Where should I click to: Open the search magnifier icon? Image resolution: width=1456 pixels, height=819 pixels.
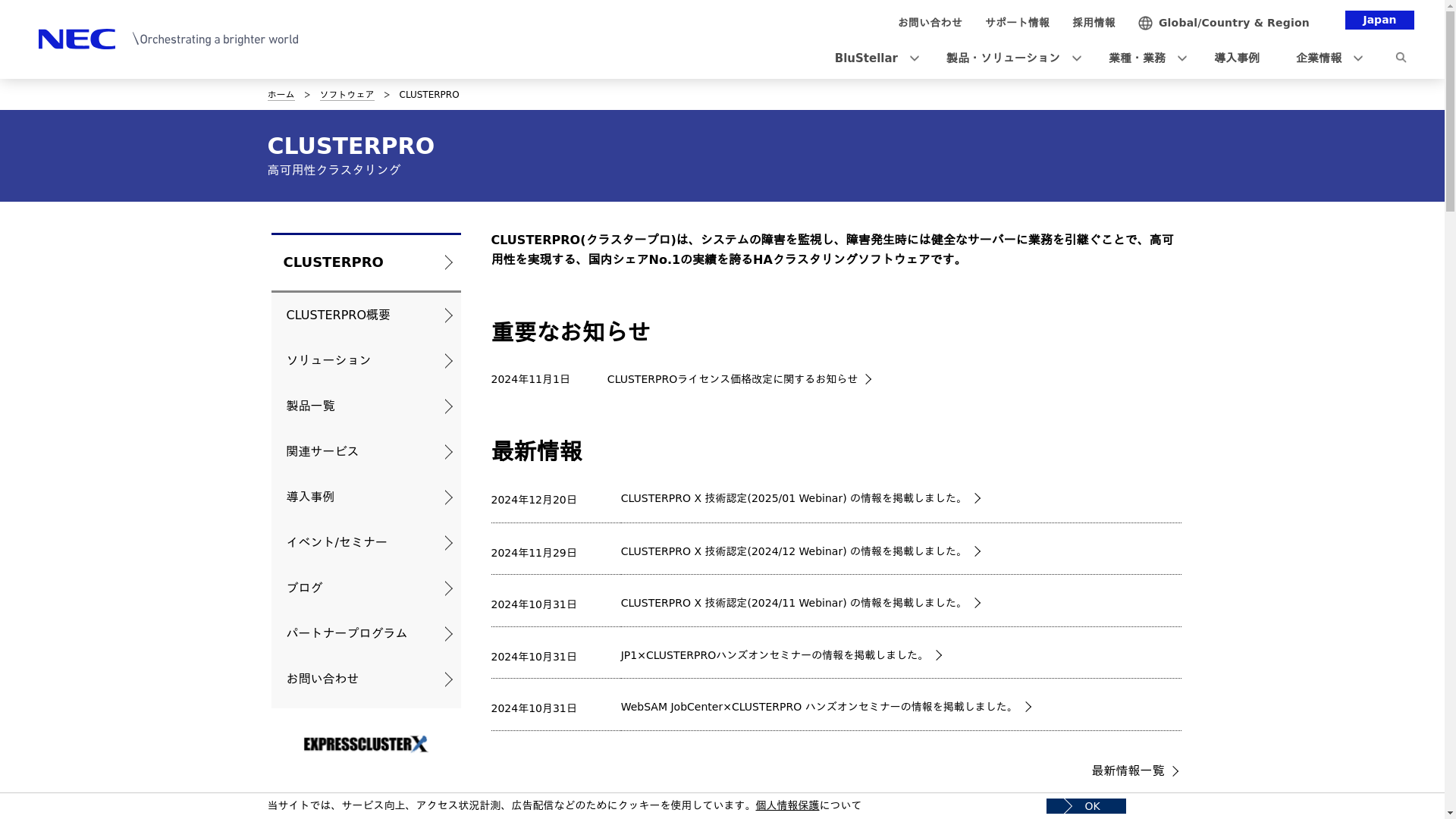[x=1401, y=58]
